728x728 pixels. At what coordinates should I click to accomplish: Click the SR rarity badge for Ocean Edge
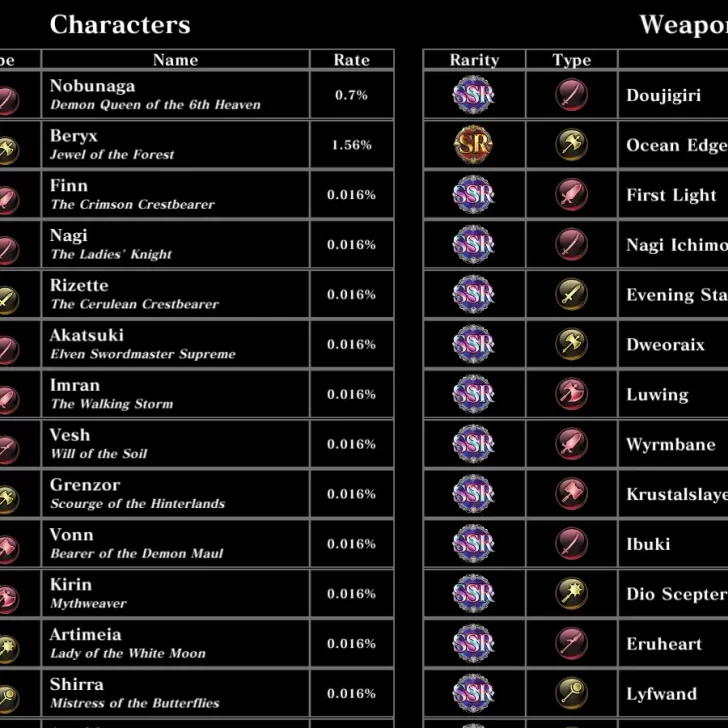(474, 146)
